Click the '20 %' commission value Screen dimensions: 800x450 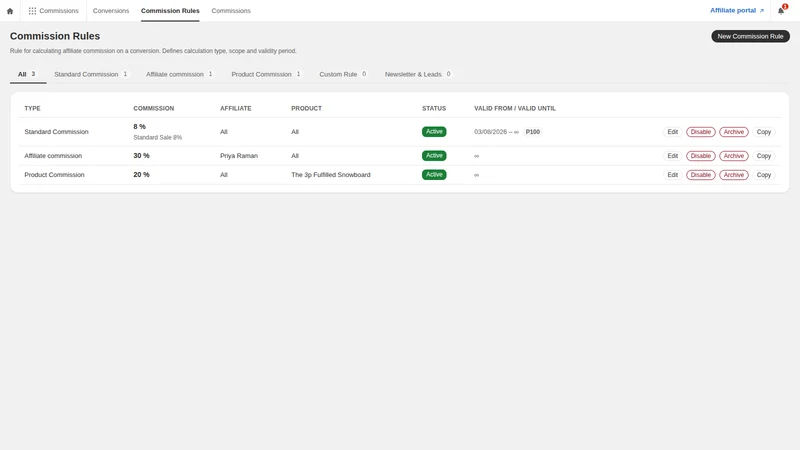pos(141,174)
